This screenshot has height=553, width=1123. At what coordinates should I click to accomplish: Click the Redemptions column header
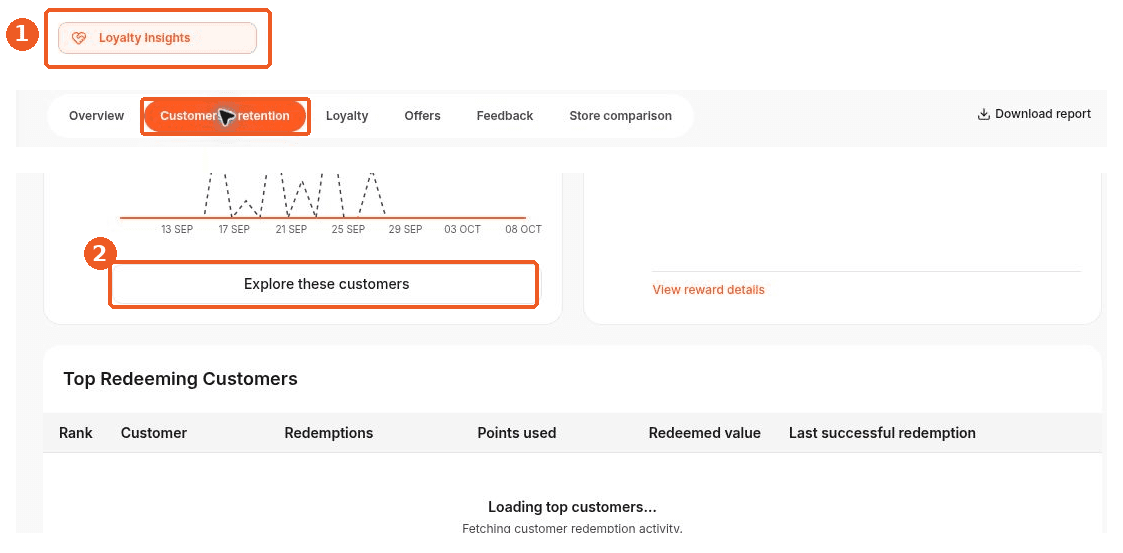[329, 433]
